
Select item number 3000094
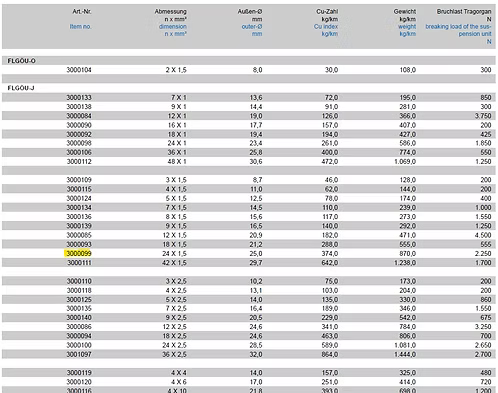coord(79,336)
